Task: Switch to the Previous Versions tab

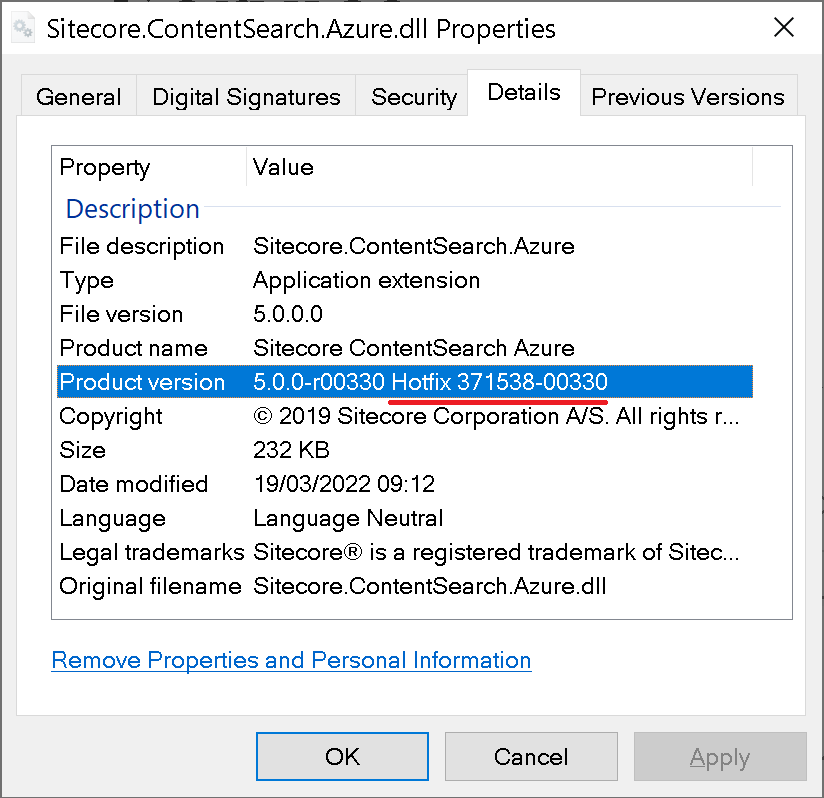Action: pyautogui.click(x=688, y=96)
